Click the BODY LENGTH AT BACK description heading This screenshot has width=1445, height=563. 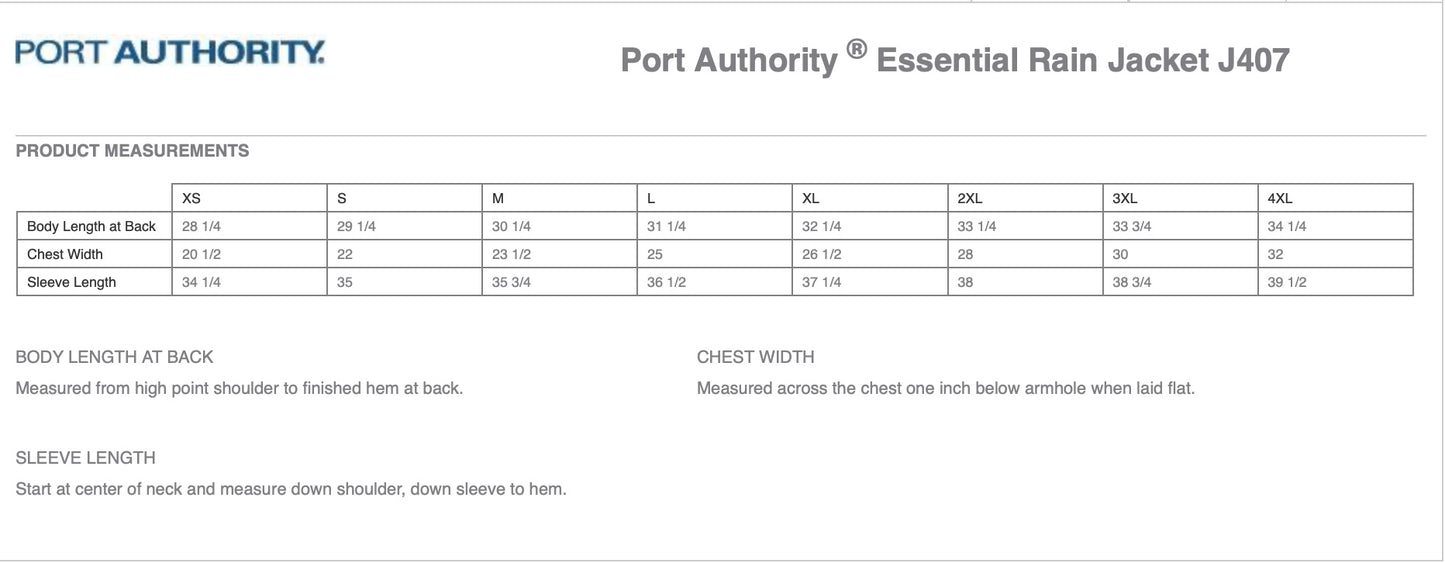pos(114,357)
